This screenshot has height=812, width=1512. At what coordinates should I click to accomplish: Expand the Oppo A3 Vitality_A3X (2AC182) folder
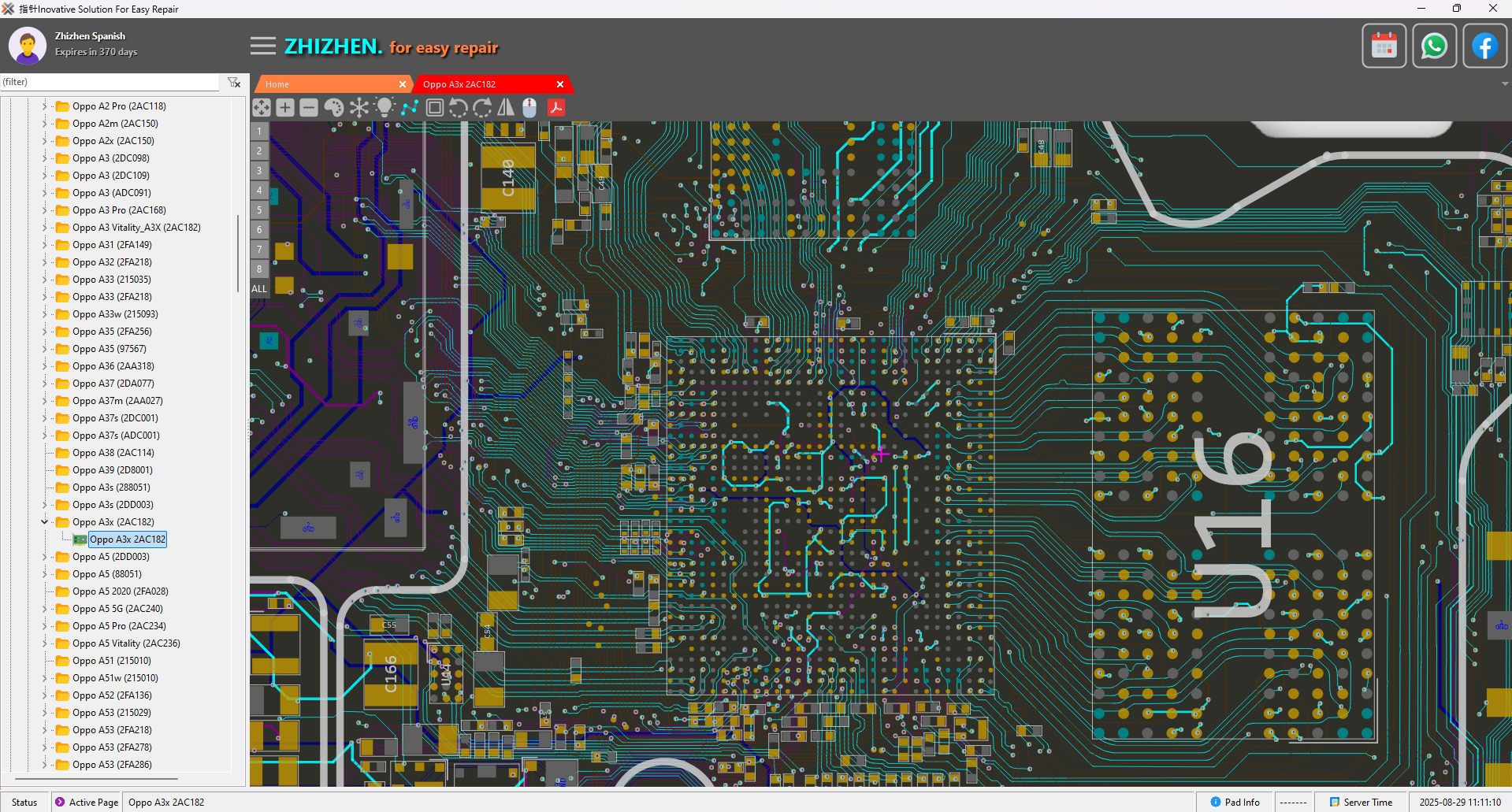(x=44, y=227)
